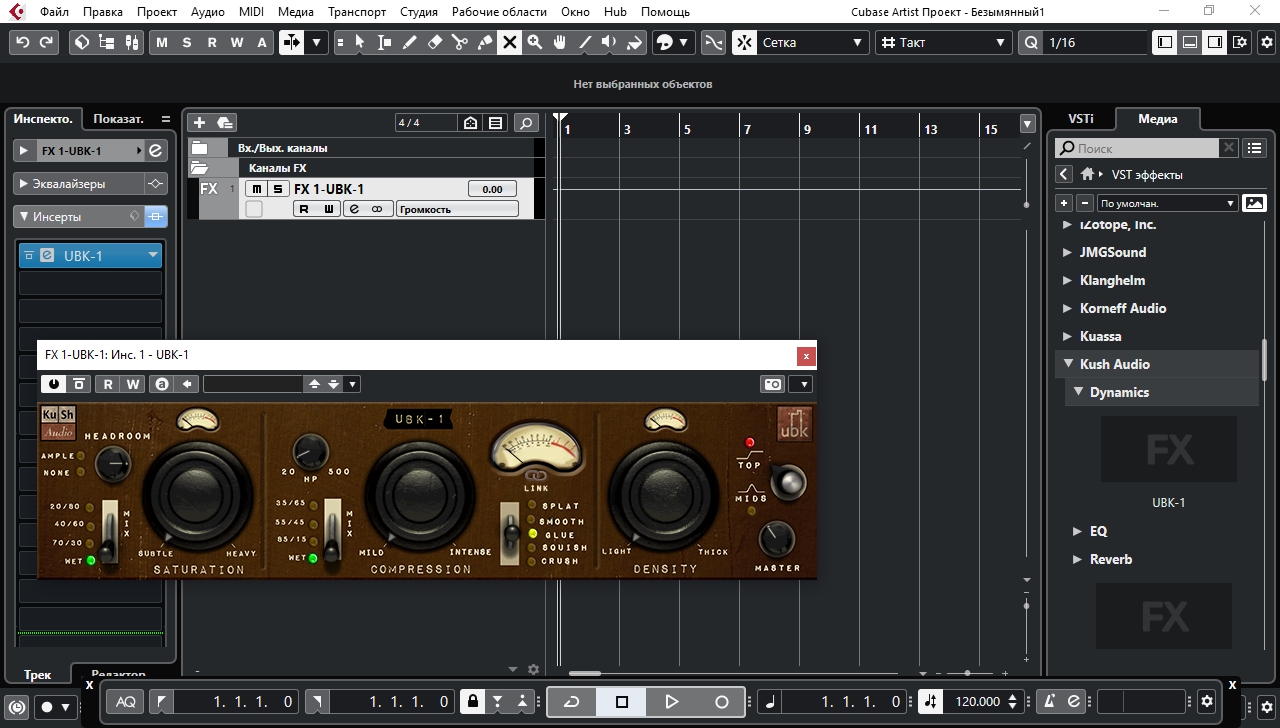The width and height of the screenshot is (1280, 728).
Task: Expand the EQ category in Kush Audio
Action: [x=1078, y=531]
